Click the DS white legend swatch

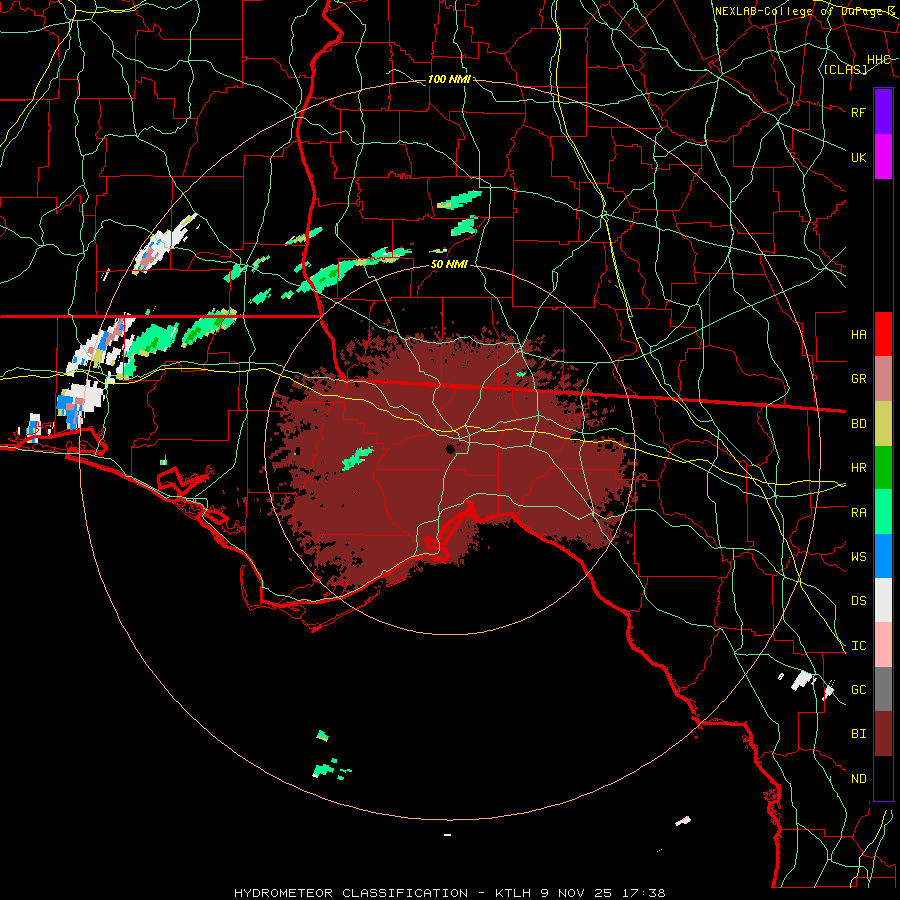pyautogui.click(x=883, y=600)
